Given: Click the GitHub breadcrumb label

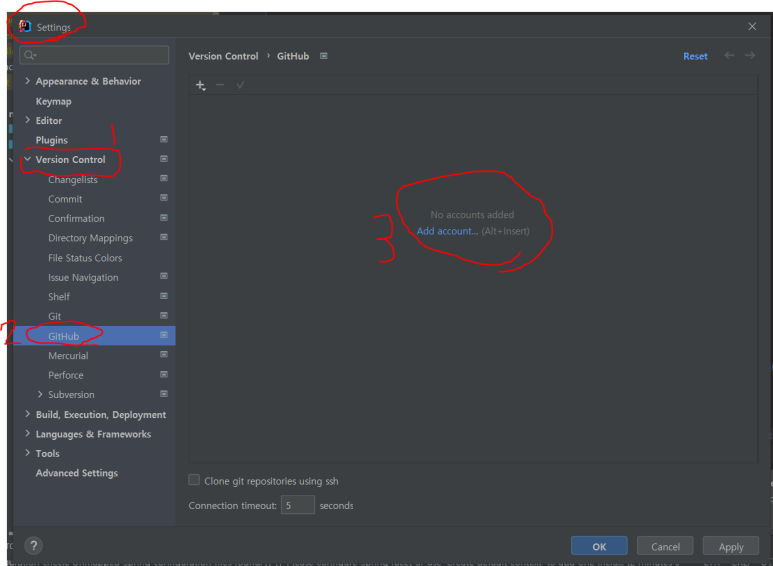Looking at the screenshot, I should point(293,56).
